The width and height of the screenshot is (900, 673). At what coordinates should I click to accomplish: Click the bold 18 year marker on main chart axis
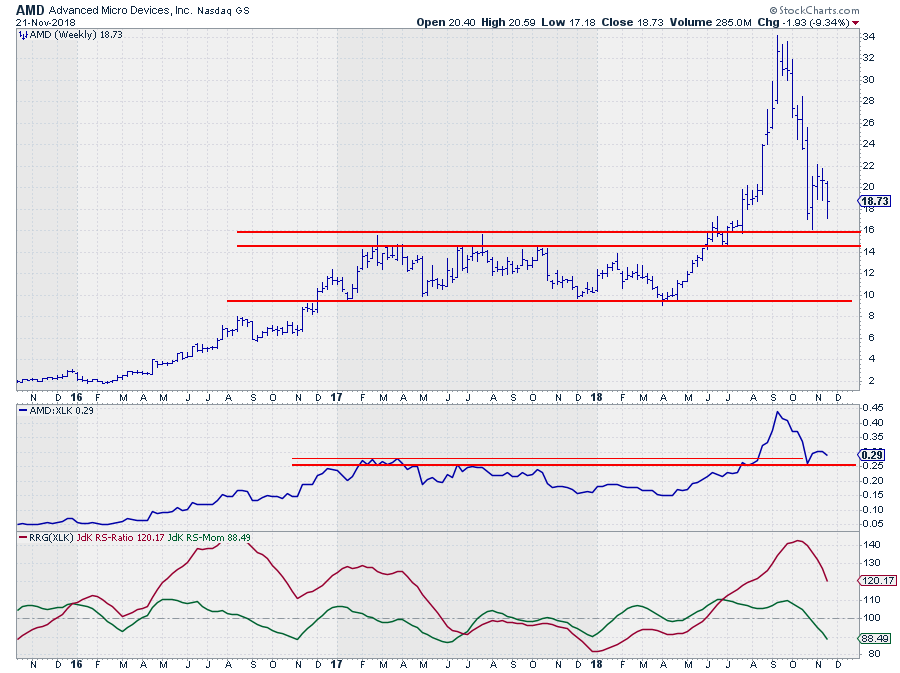597,397
